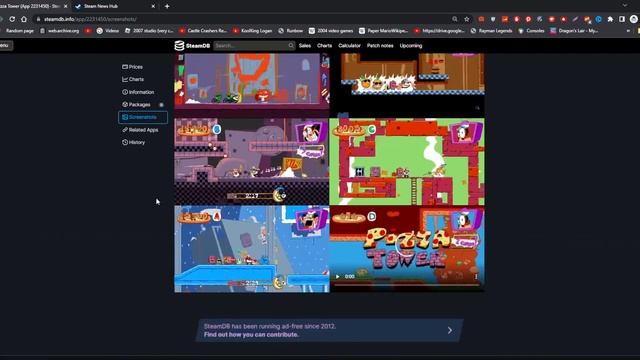Open the green background screenshot thumbnail

(407, 162)
